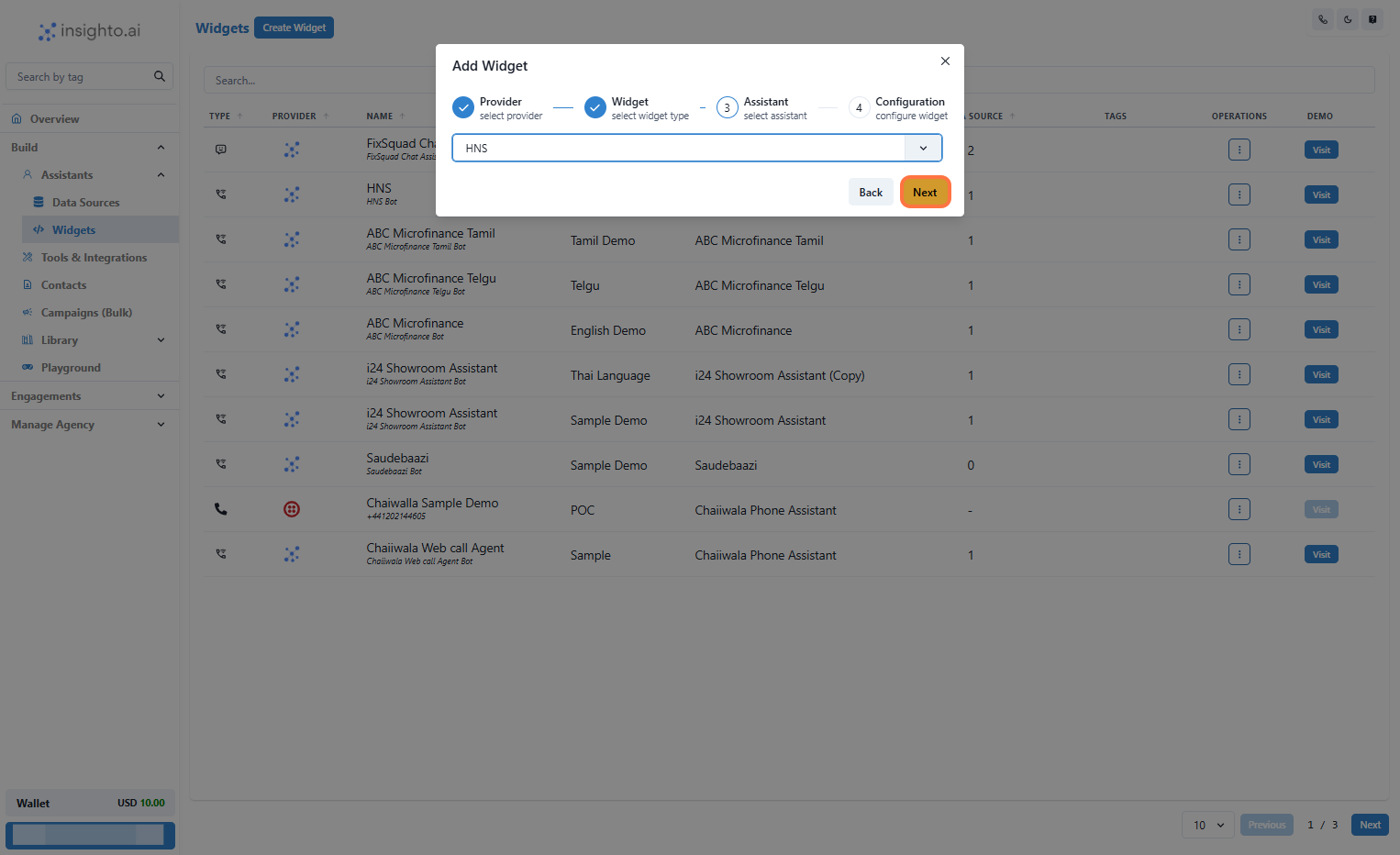Select Widgets in the sidebar

click(x=100, y=230)
